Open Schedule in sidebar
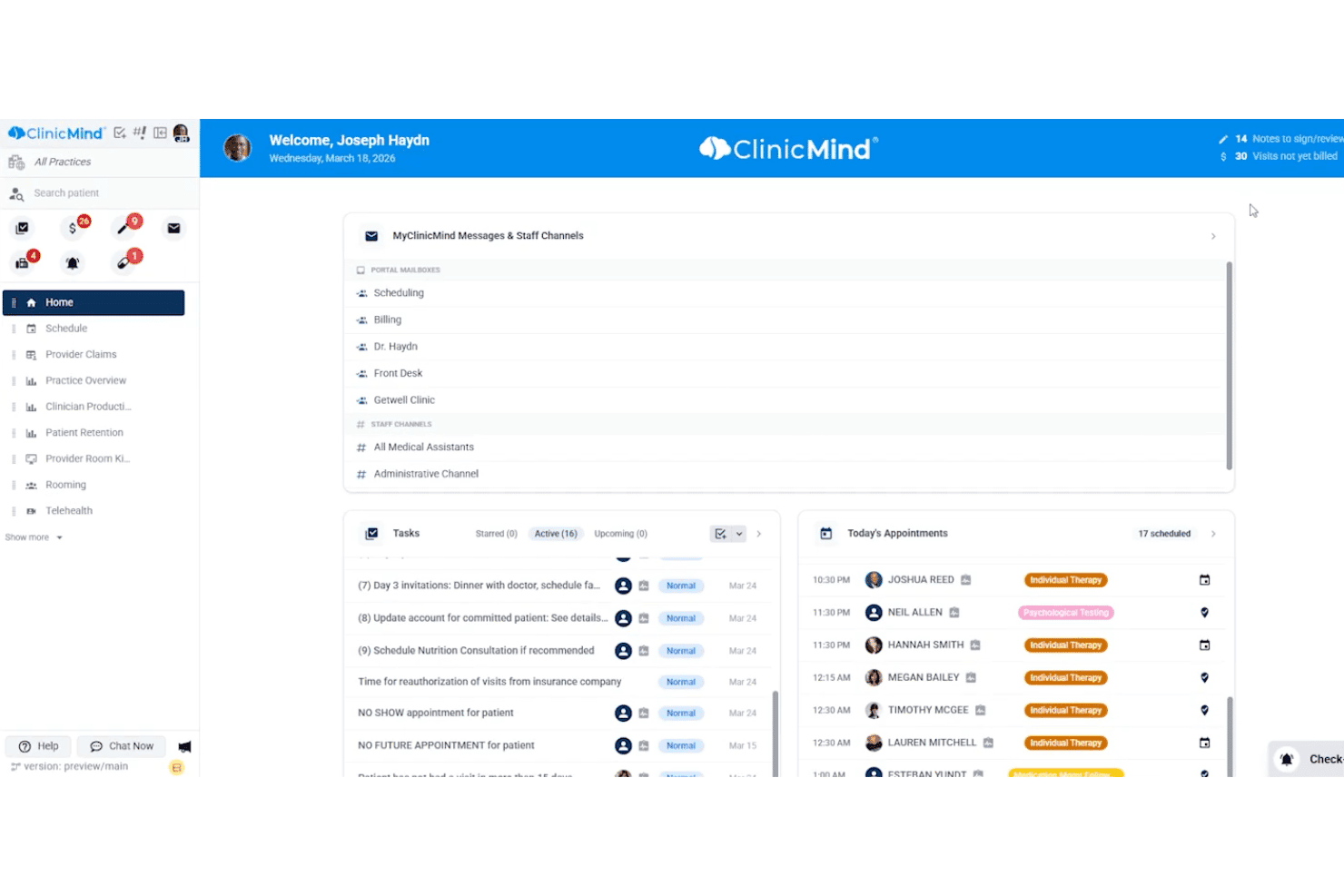Viewport: 1344px width, 896px height. (94, 329)
